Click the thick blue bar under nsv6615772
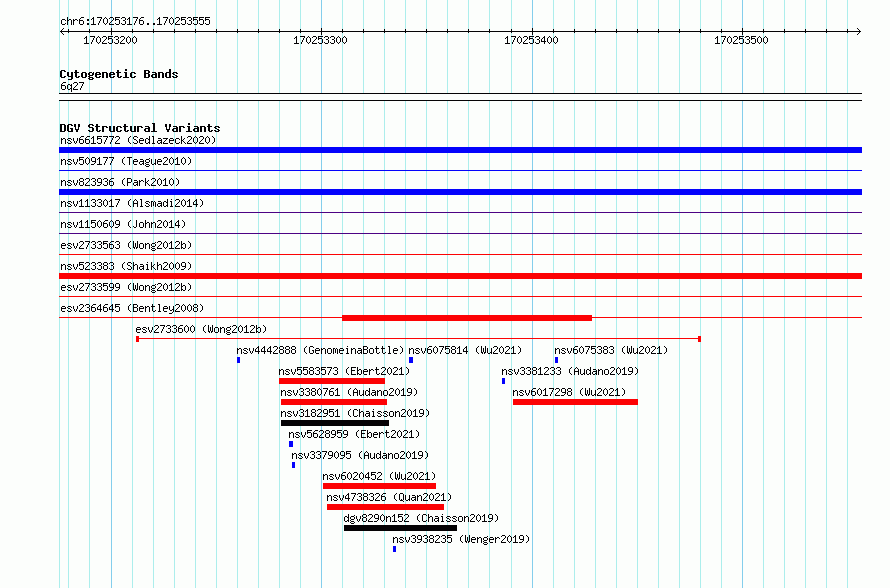The image size is (890, 588). click(x=460, y=150)
